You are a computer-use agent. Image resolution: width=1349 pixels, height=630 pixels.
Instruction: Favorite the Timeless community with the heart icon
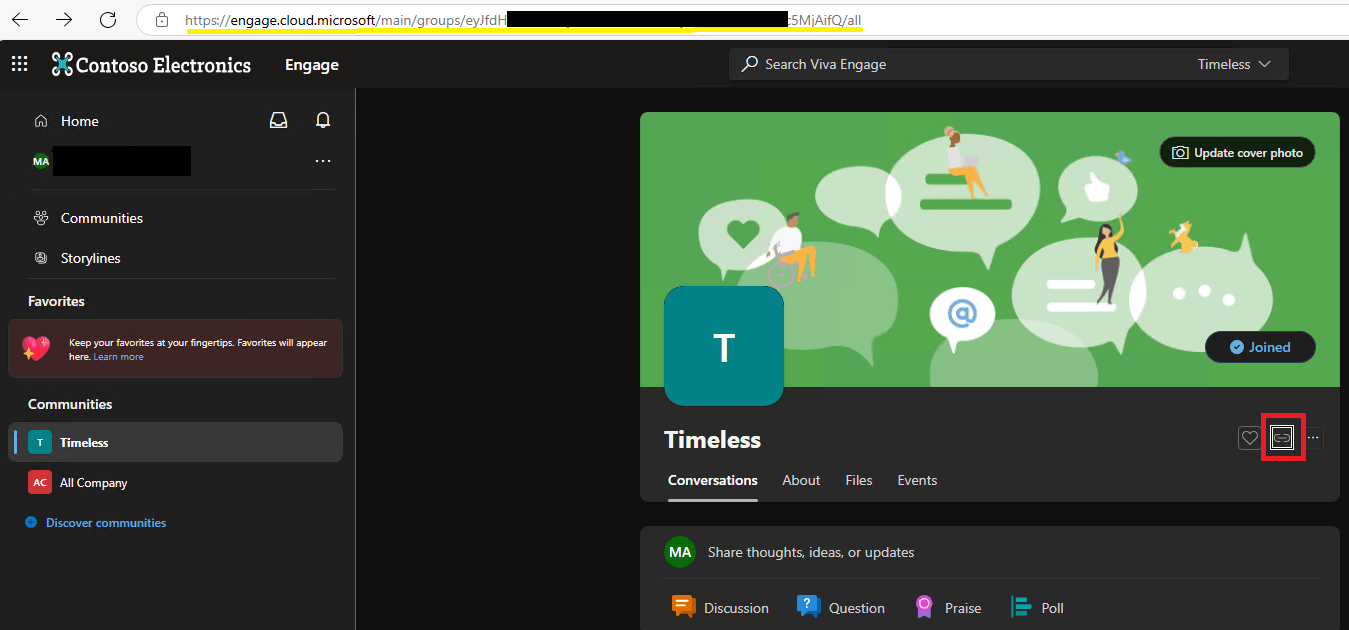(x=1249, y=437)
